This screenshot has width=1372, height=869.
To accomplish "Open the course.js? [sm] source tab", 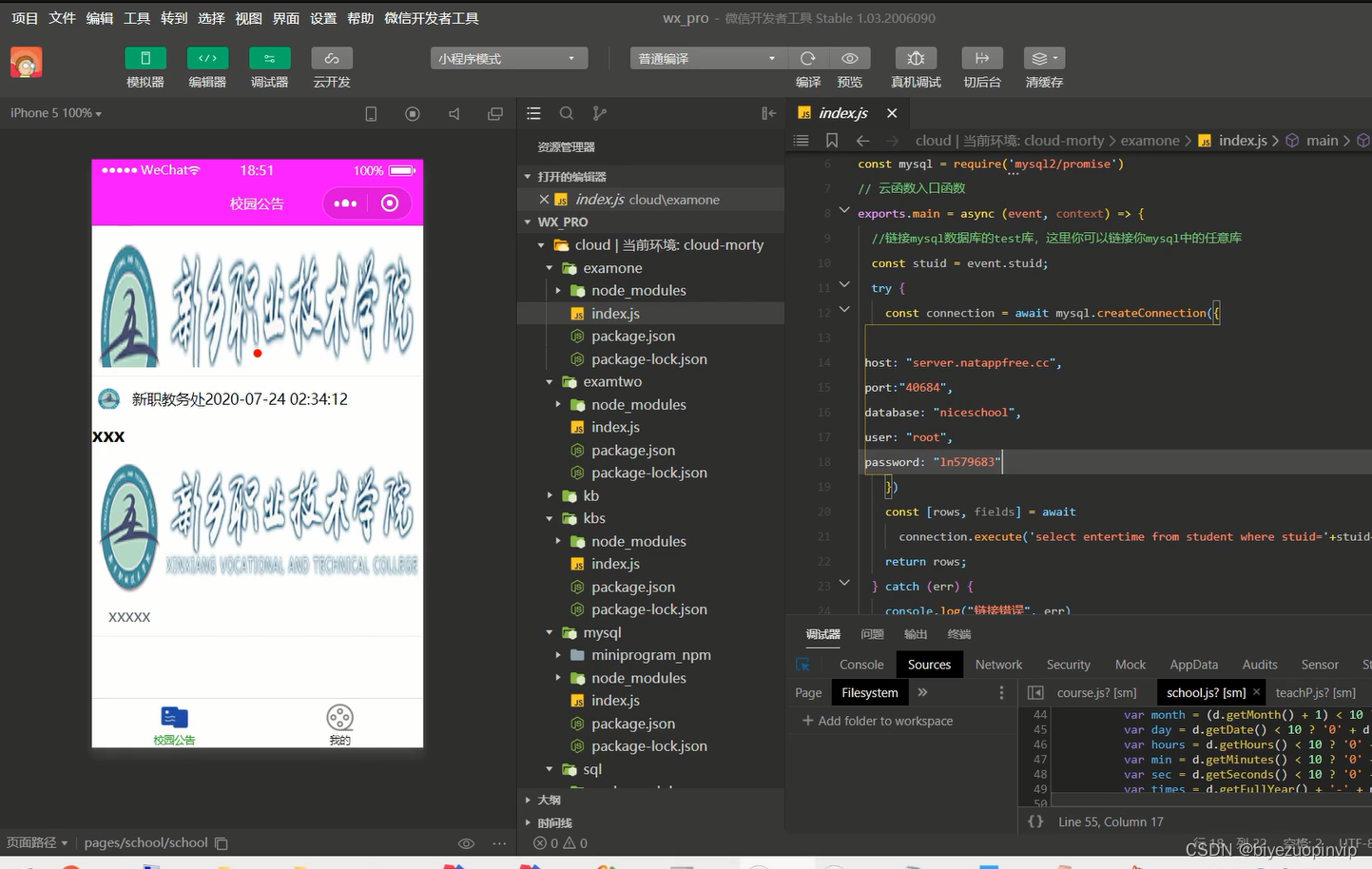I will (1096, 693).
